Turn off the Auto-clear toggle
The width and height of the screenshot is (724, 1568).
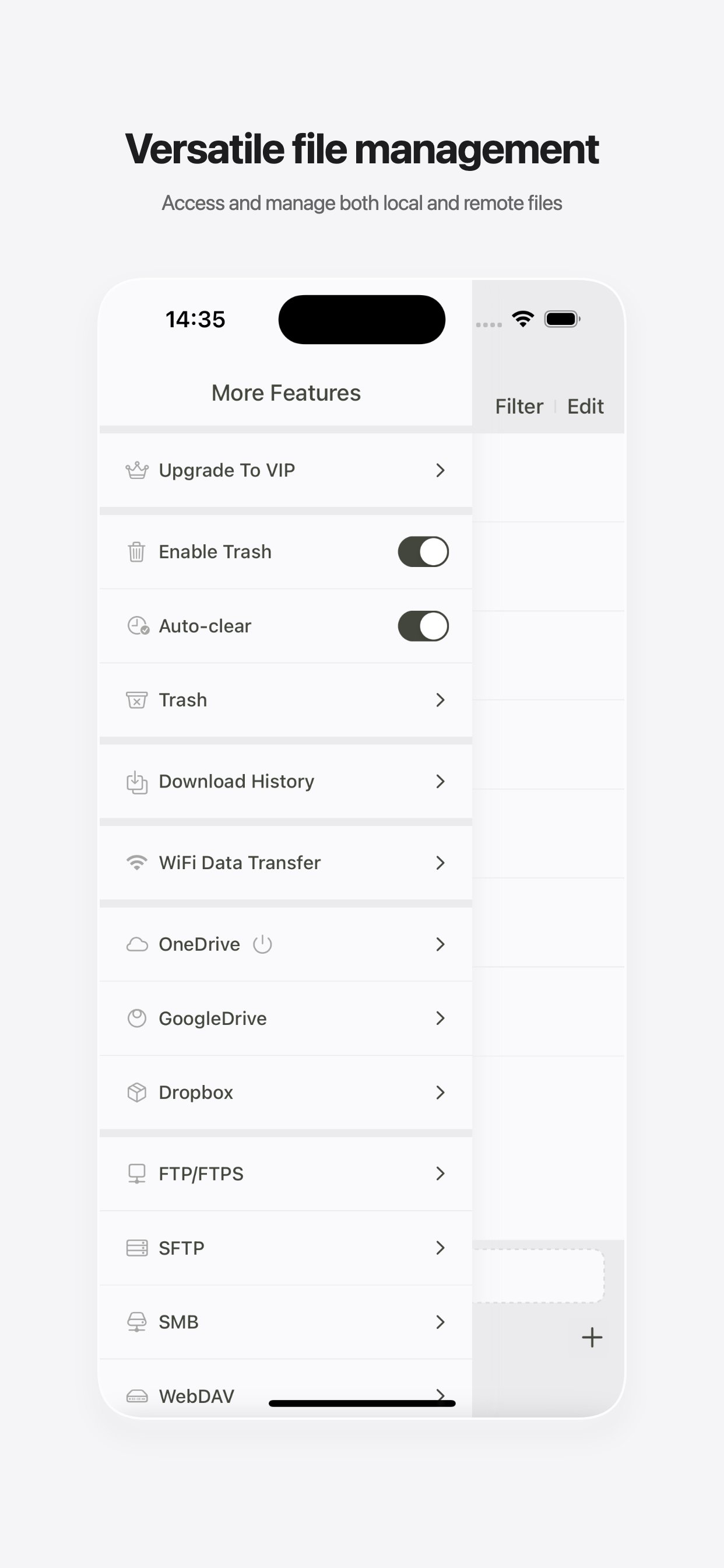tap(423, 626)
